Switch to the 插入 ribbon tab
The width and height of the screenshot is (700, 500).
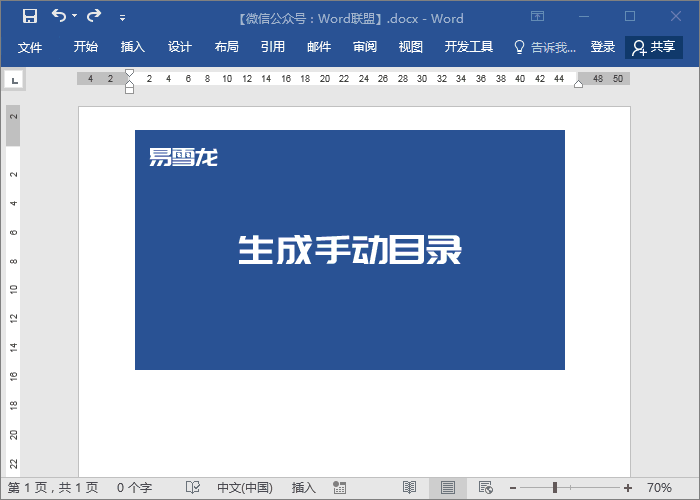click(x=133, y=46)
